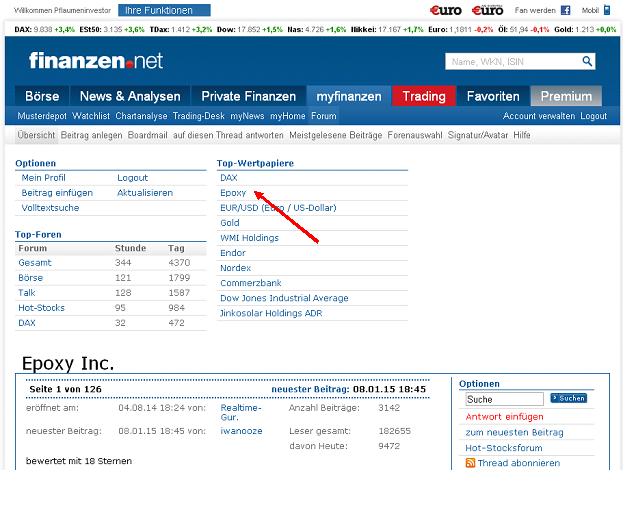Click Aktualisieren link
The height and width of the screenshot is (512, 640).
point(145,193)
